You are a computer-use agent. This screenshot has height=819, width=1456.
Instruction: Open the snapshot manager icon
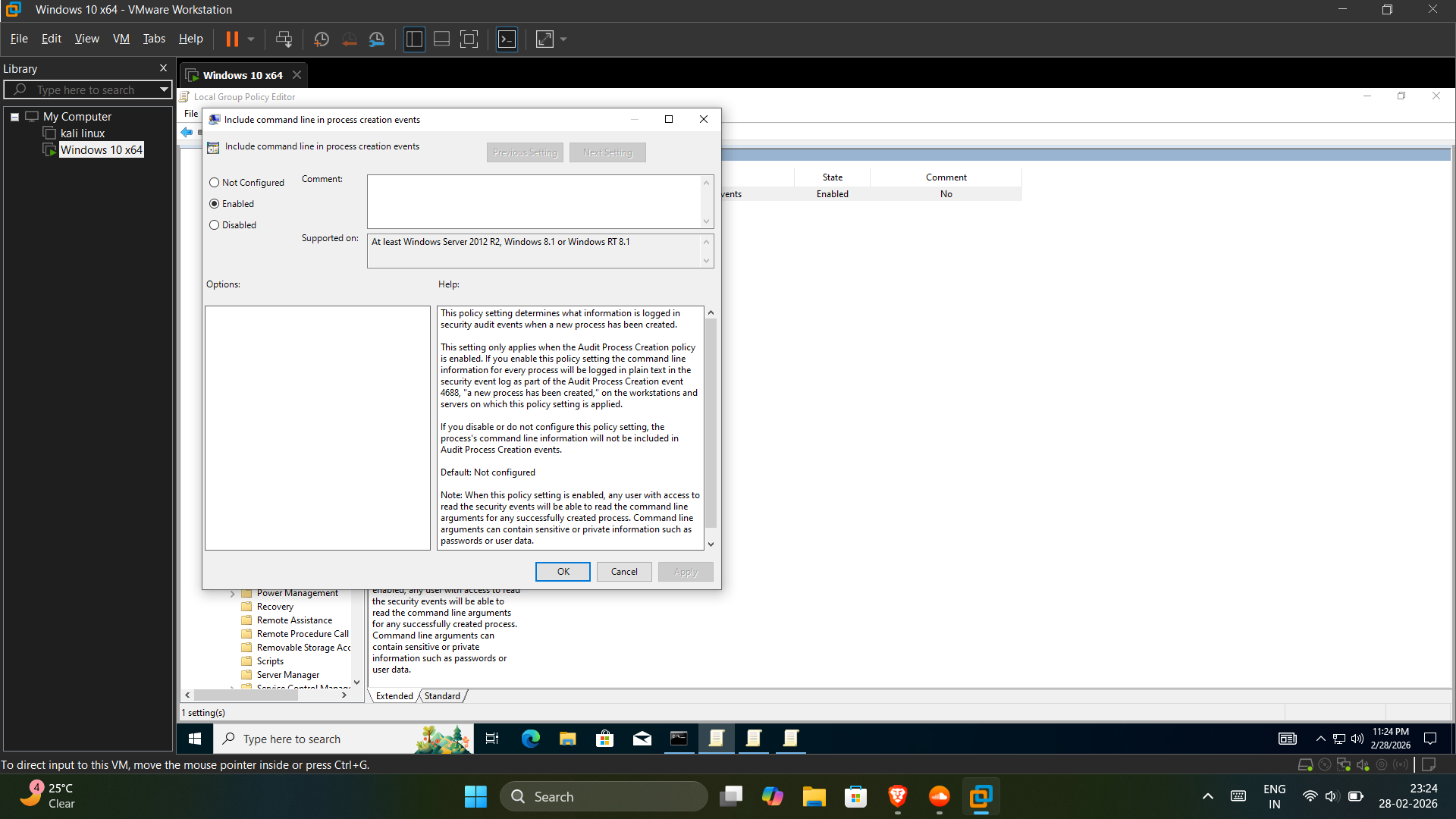pos(377,39)
